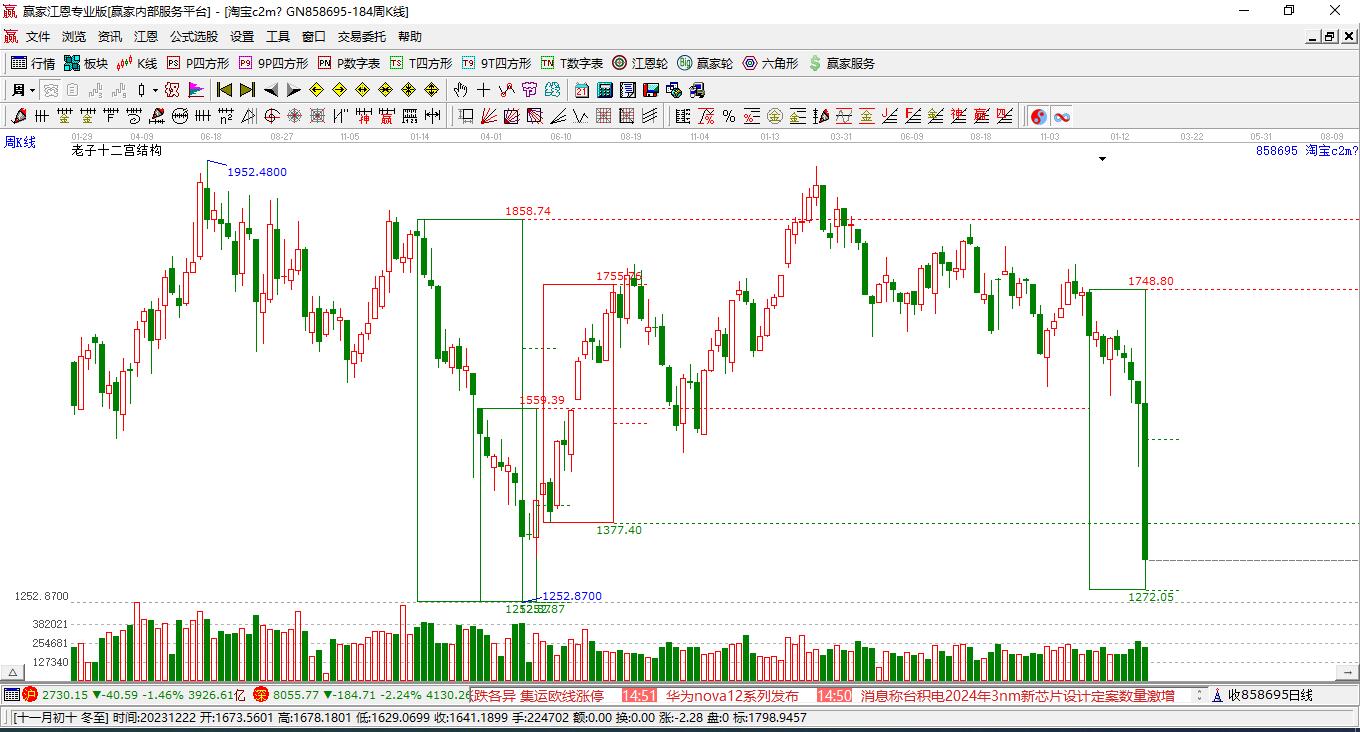Click the 1952.4800 high price label
Image resolution: width=1360 pixels, height=732 pixels.
[x=257, y=172]
